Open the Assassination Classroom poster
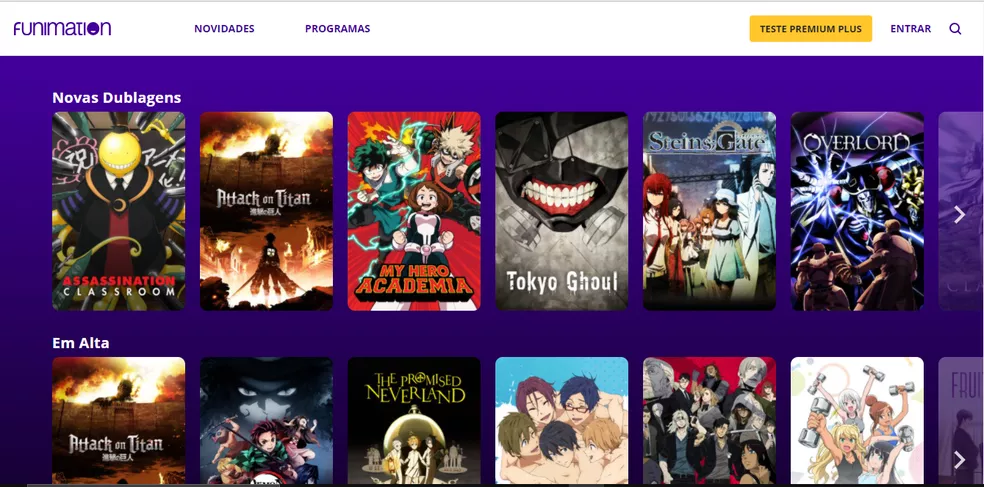The width and height of the screenshot is (984, 487). pos(119,211)
